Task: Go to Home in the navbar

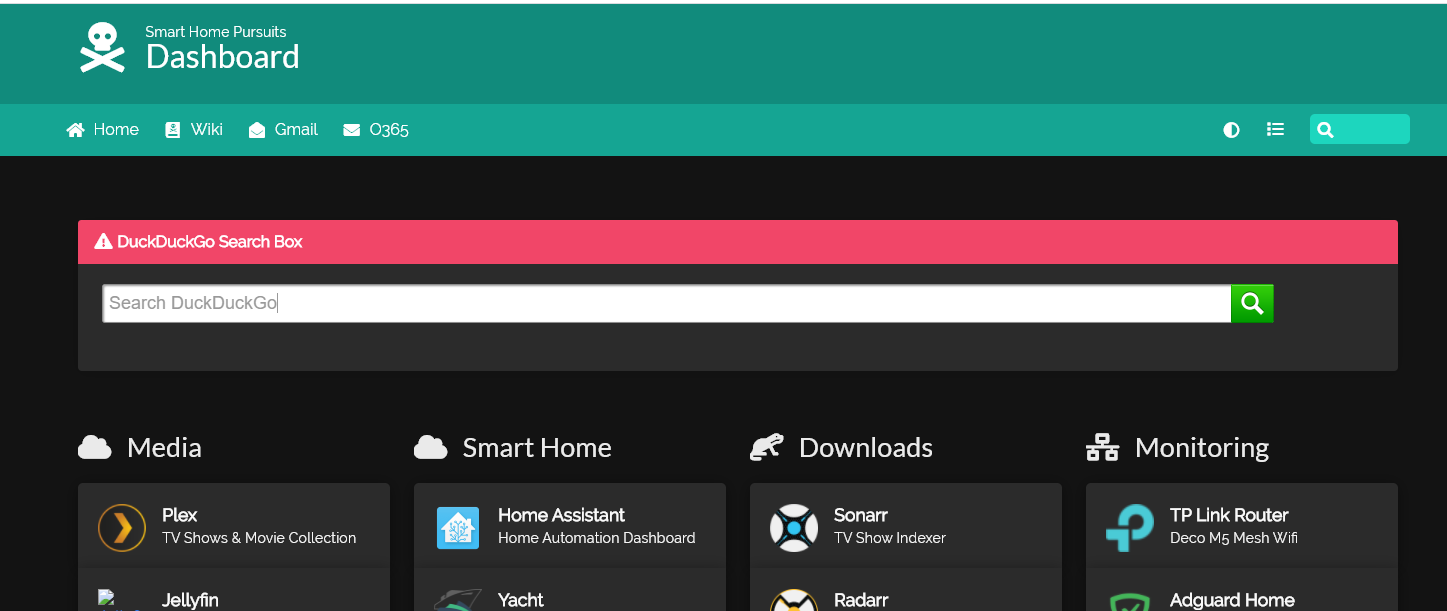Action: point(102,129)
